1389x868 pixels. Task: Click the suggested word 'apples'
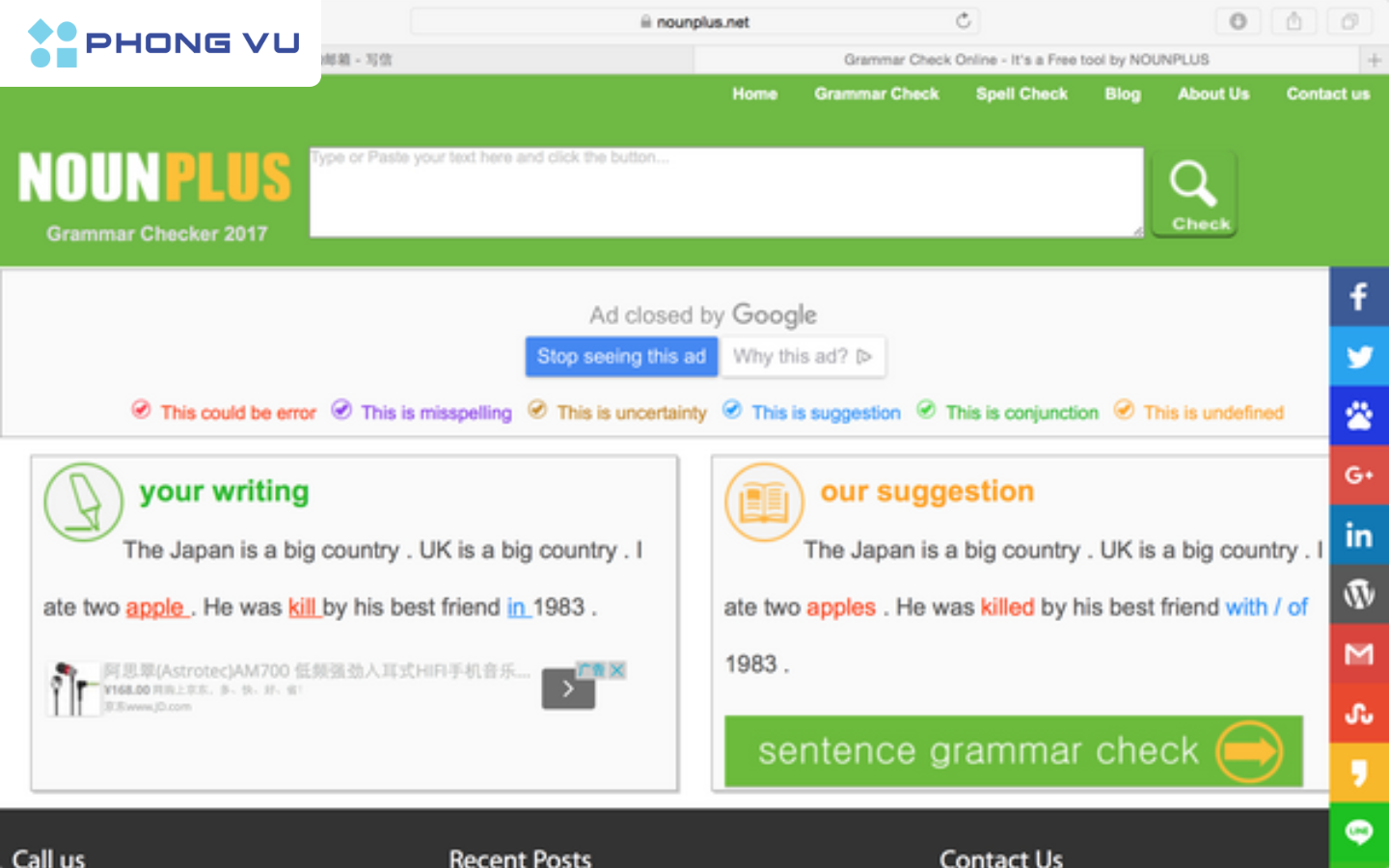tap(841, 608)
